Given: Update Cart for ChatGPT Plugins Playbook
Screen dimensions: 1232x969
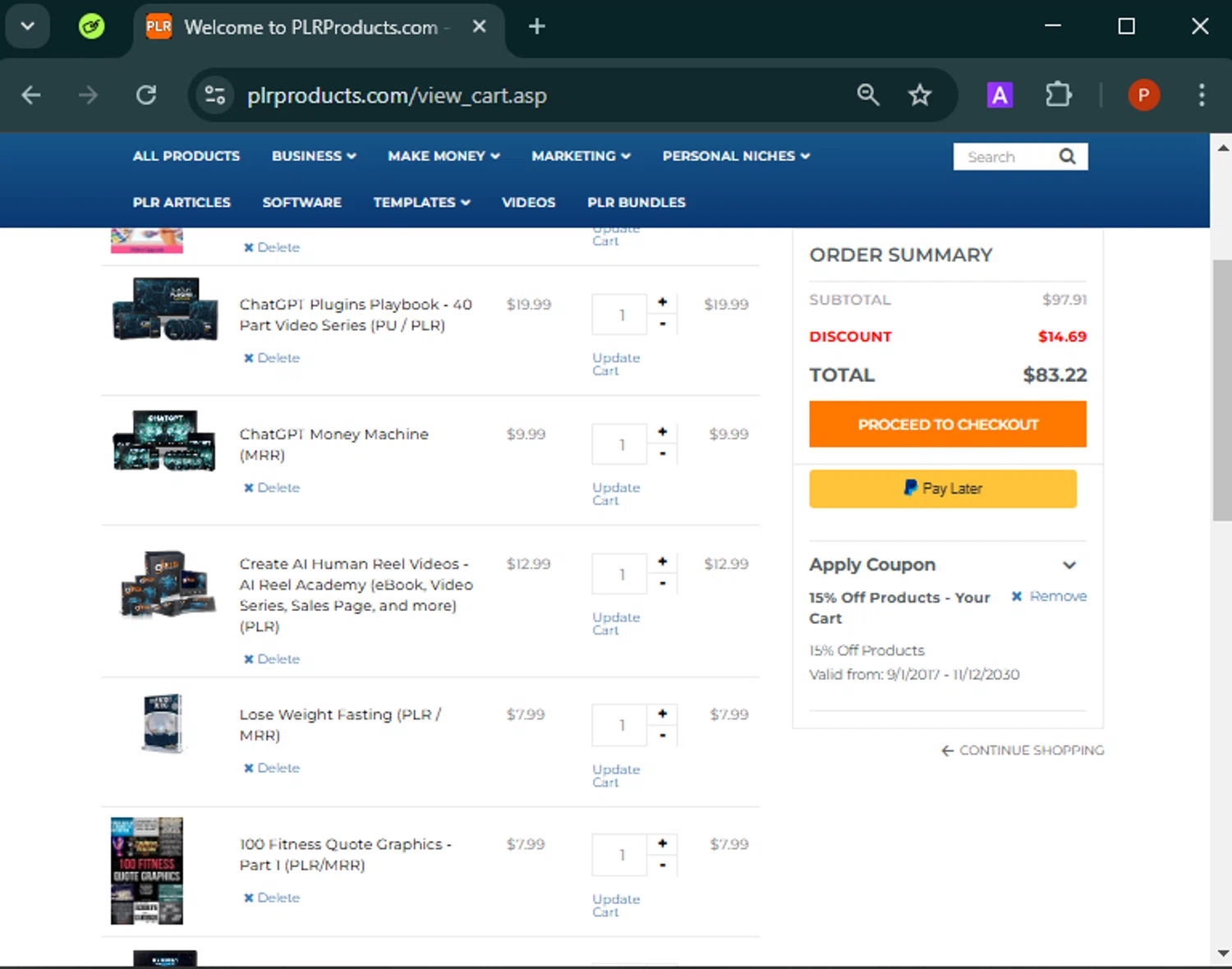Looking at the screenshot, I should (x=616, y=365).
